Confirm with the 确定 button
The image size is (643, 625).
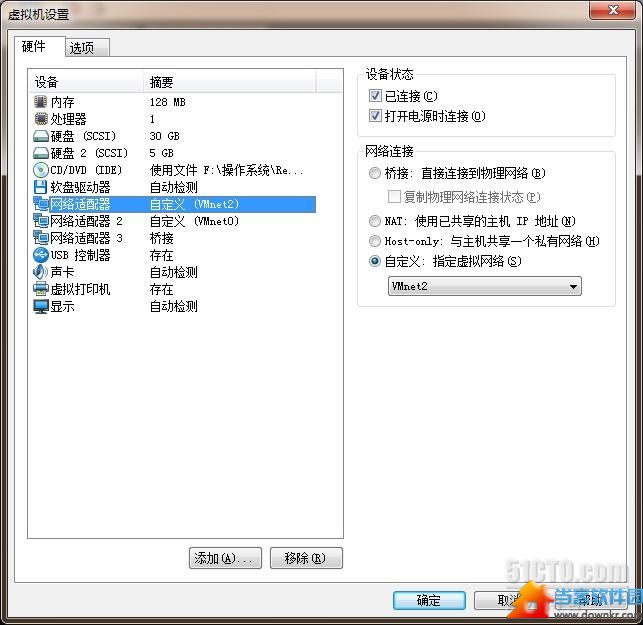pos(429,600)
